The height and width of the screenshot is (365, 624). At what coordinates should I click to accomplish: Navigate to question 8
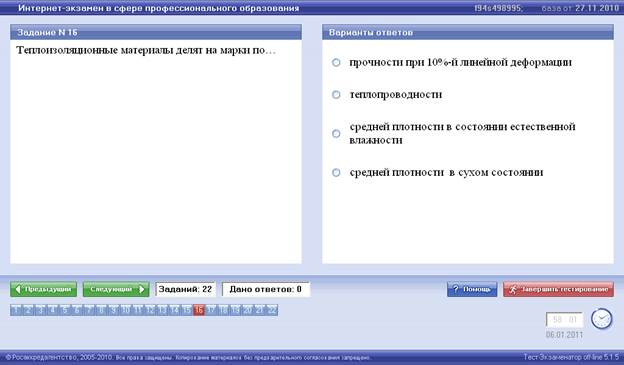pos(101,310)
